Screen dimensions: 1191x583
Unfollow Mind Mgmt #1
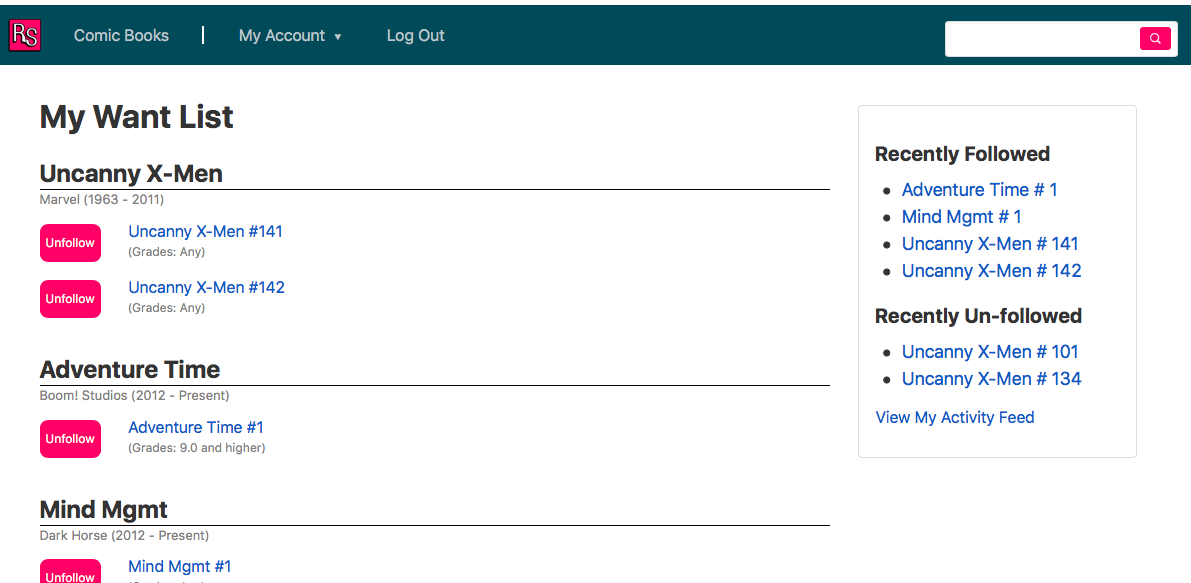point(70,572)
